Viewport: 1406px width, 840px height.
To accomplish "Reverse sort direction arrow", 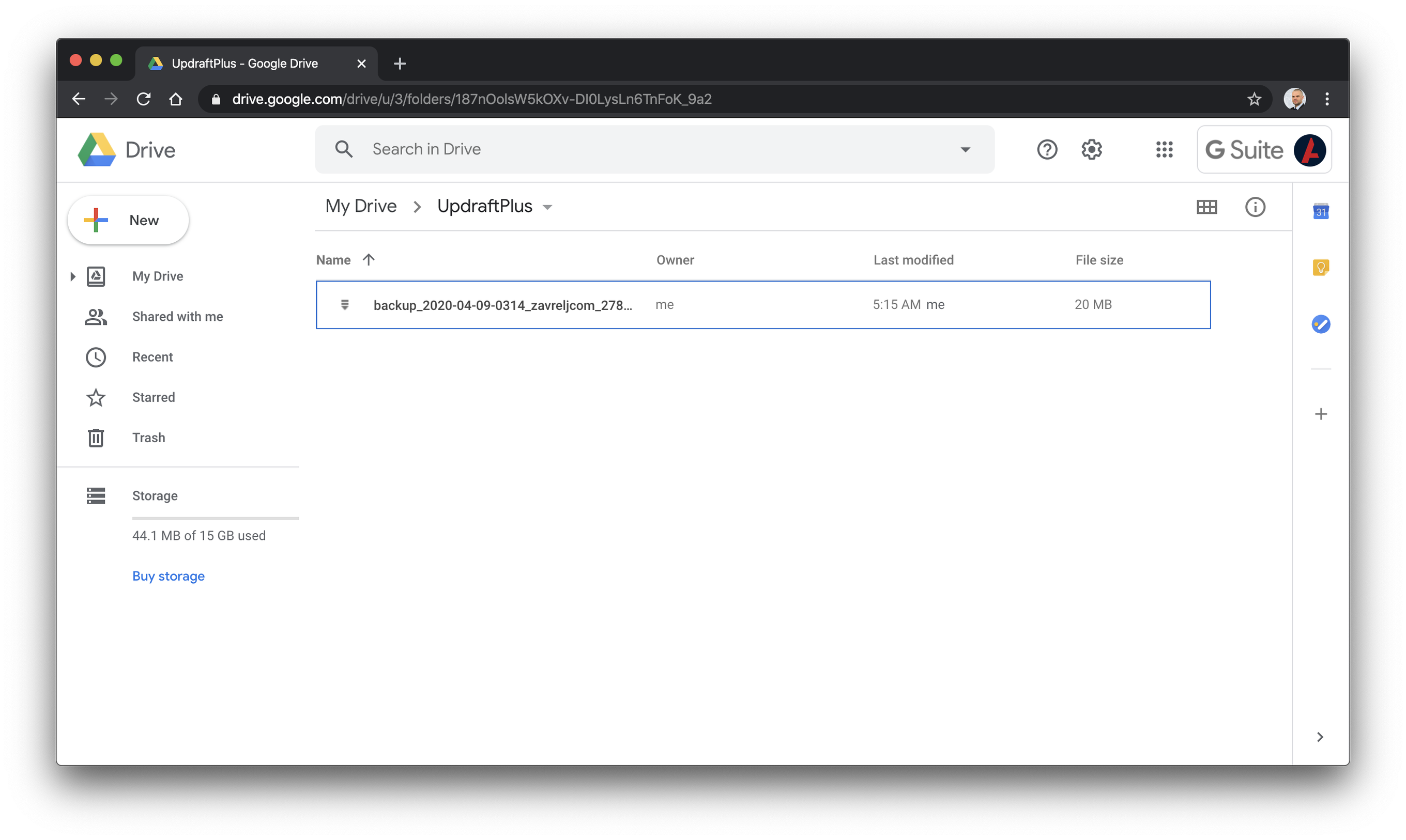I will (x=369, y=260).
